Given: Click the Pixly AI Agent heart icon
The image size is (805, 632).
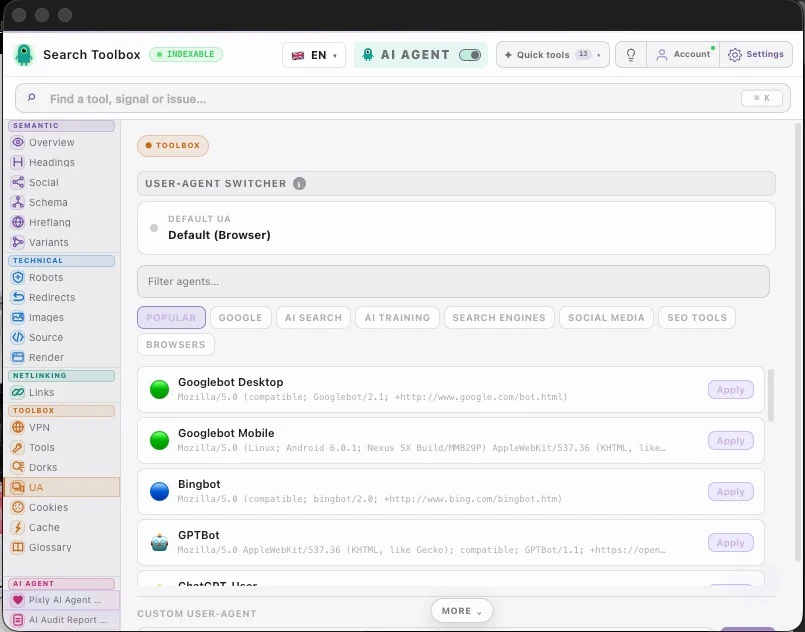Looking at the screenshot, I should click(x=18, y=600).
